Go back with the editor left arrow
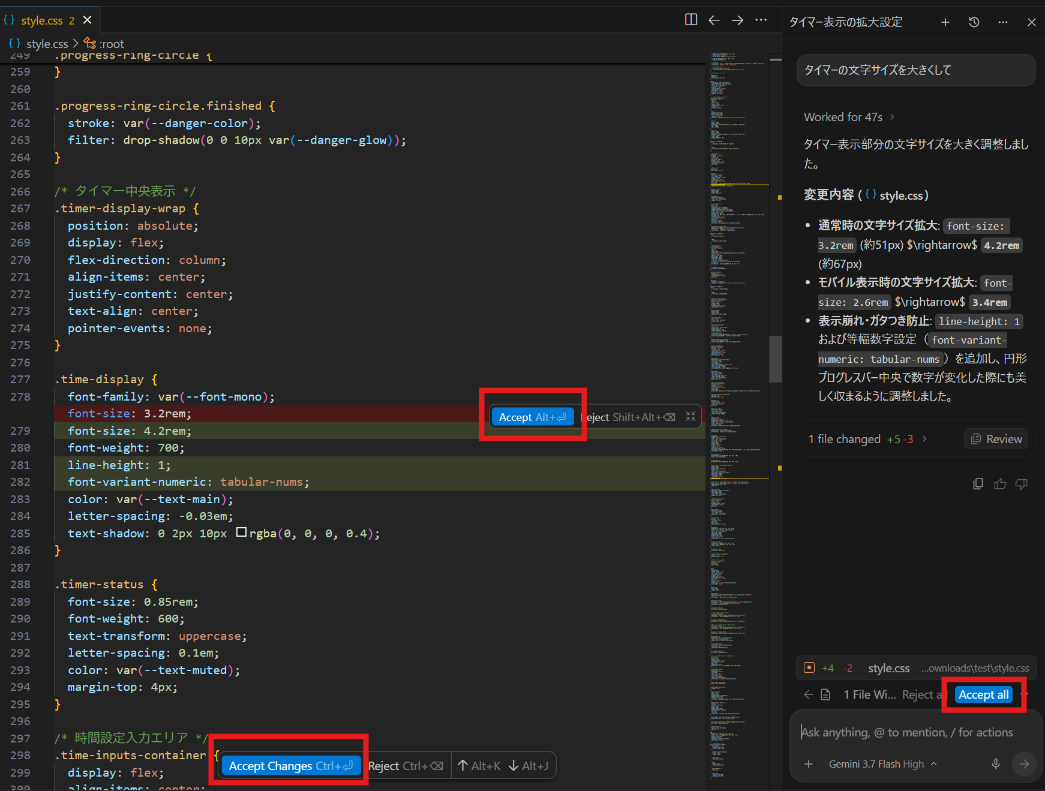Screen dimensions: 1045x791 pyautogui.click(x=714, y=20)
